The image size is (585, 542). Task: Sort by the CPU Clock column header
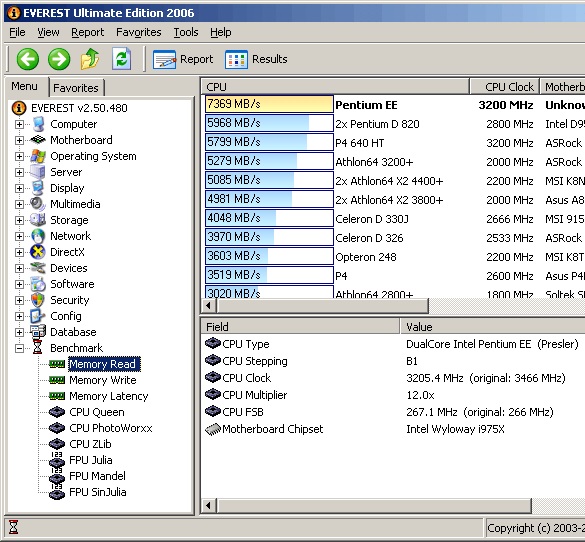pyautogui.click(x=504, y=87)
